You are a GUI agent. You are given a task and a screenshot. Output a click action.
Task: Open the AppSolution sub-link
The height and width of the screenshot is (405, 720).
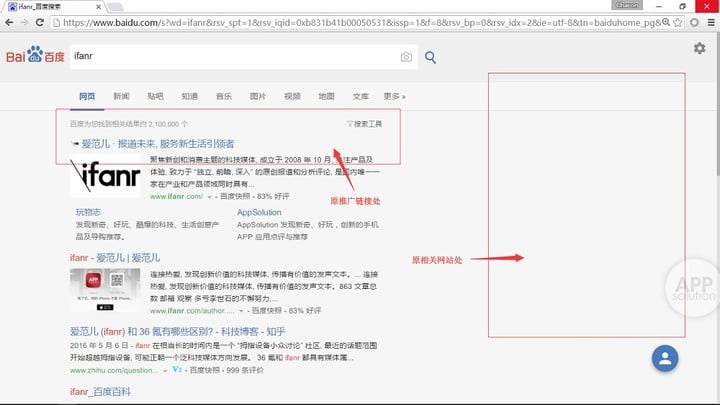(x=259, y=212)
